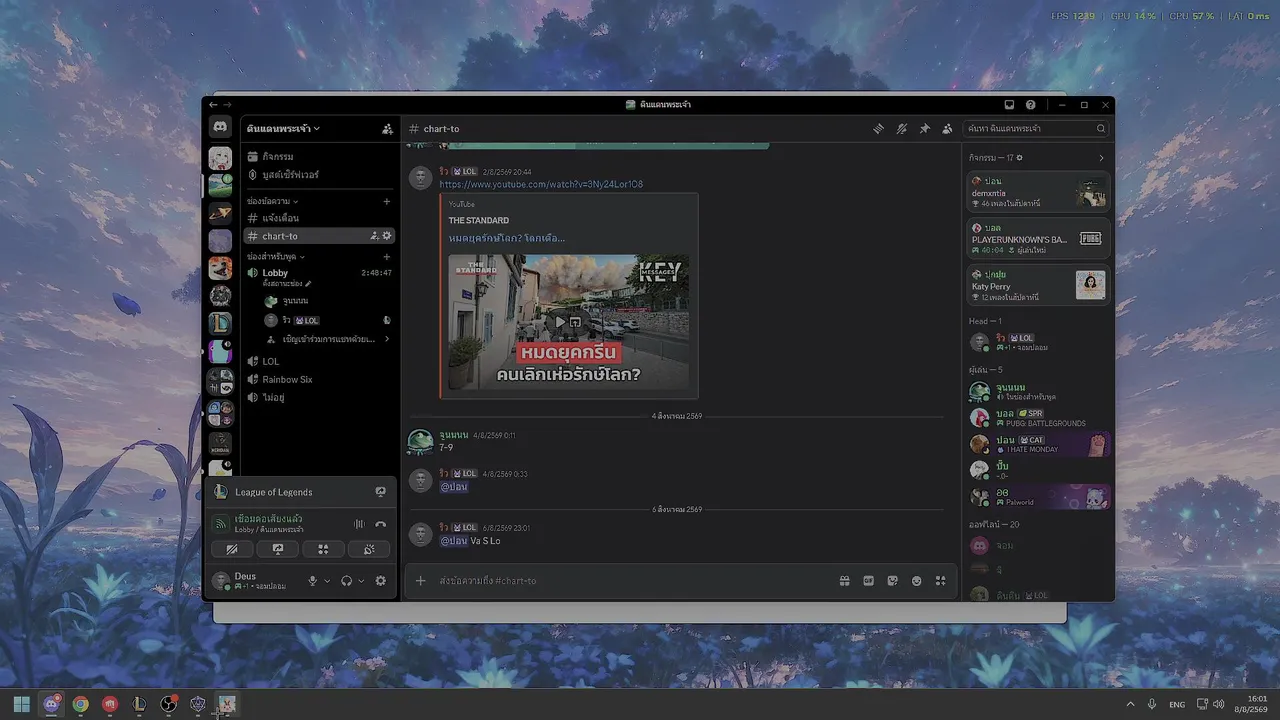Open the YouTube watch link in chat
The image size is (1280, 720).
coord(541,184)
